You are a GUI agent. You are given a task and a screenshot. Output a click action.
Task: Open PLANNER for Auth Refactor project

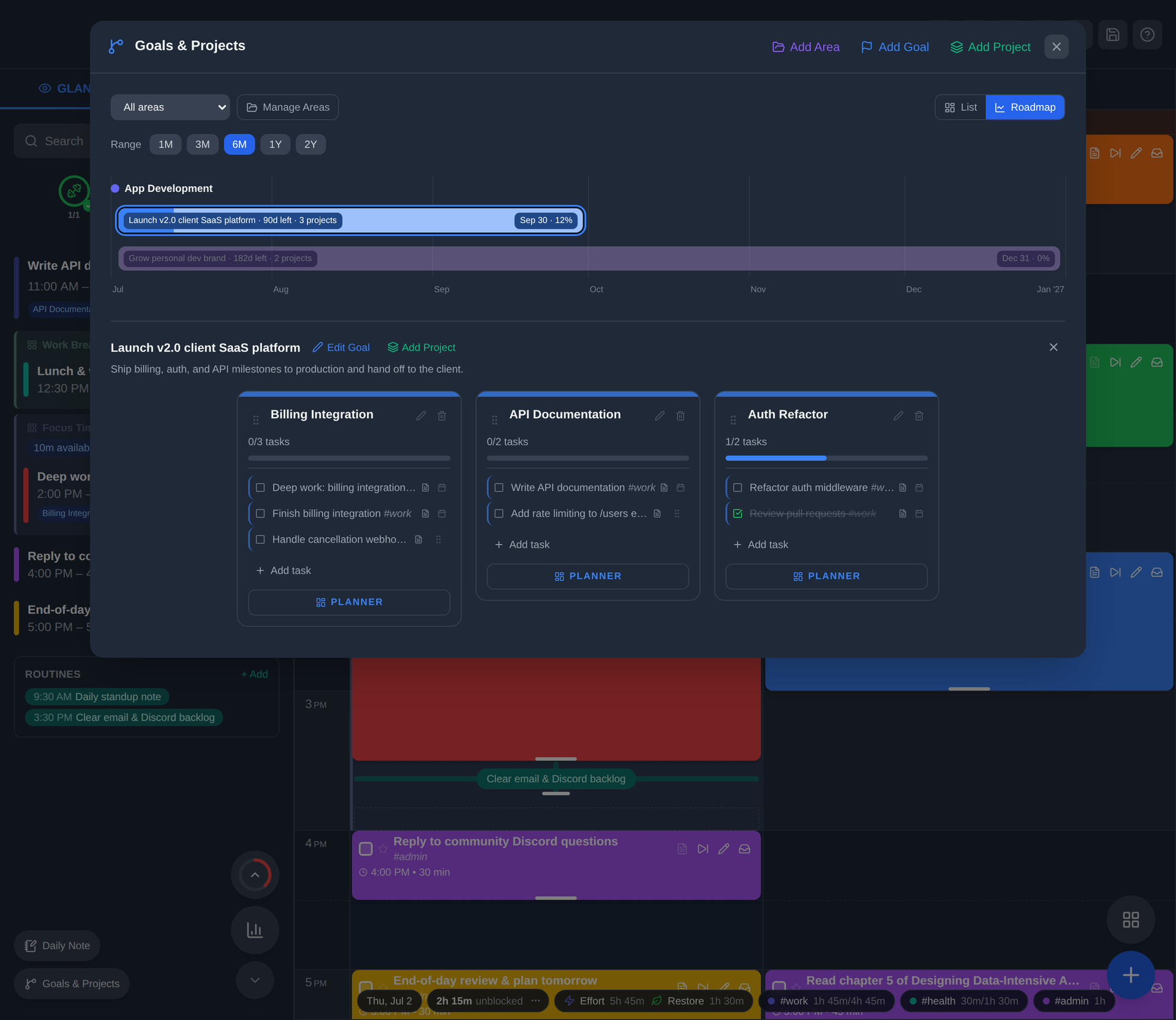click(826, 576)
